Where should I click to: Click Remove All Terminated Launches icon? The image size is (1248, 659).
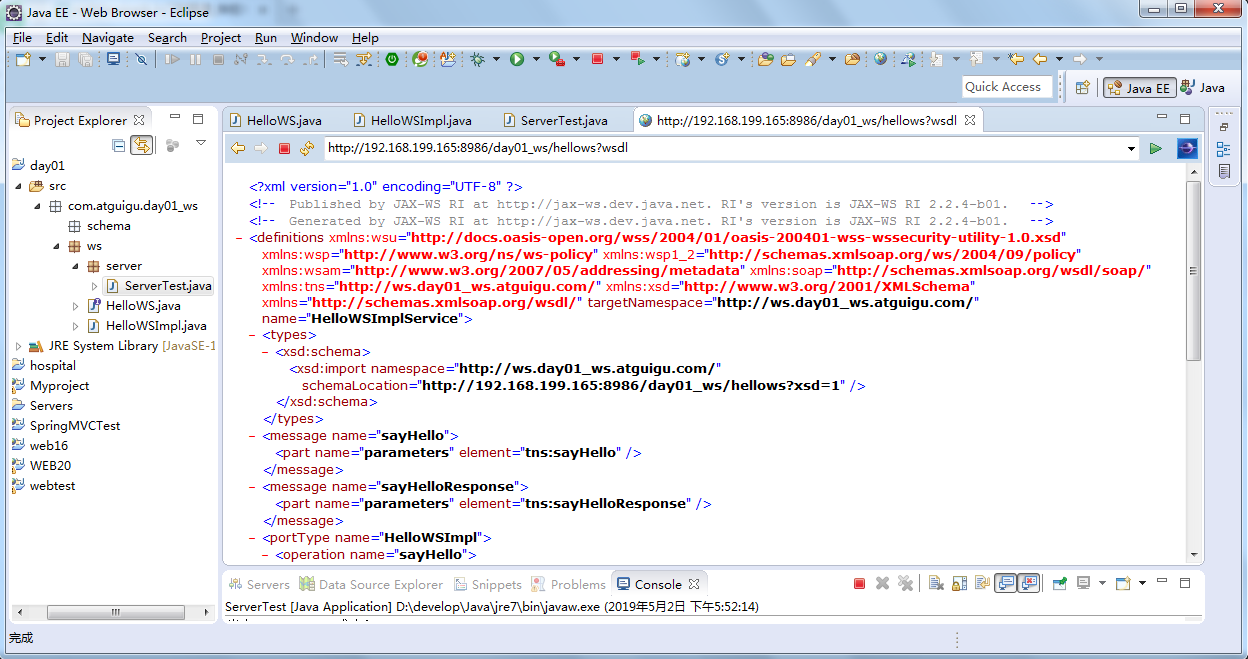point(906,583)
